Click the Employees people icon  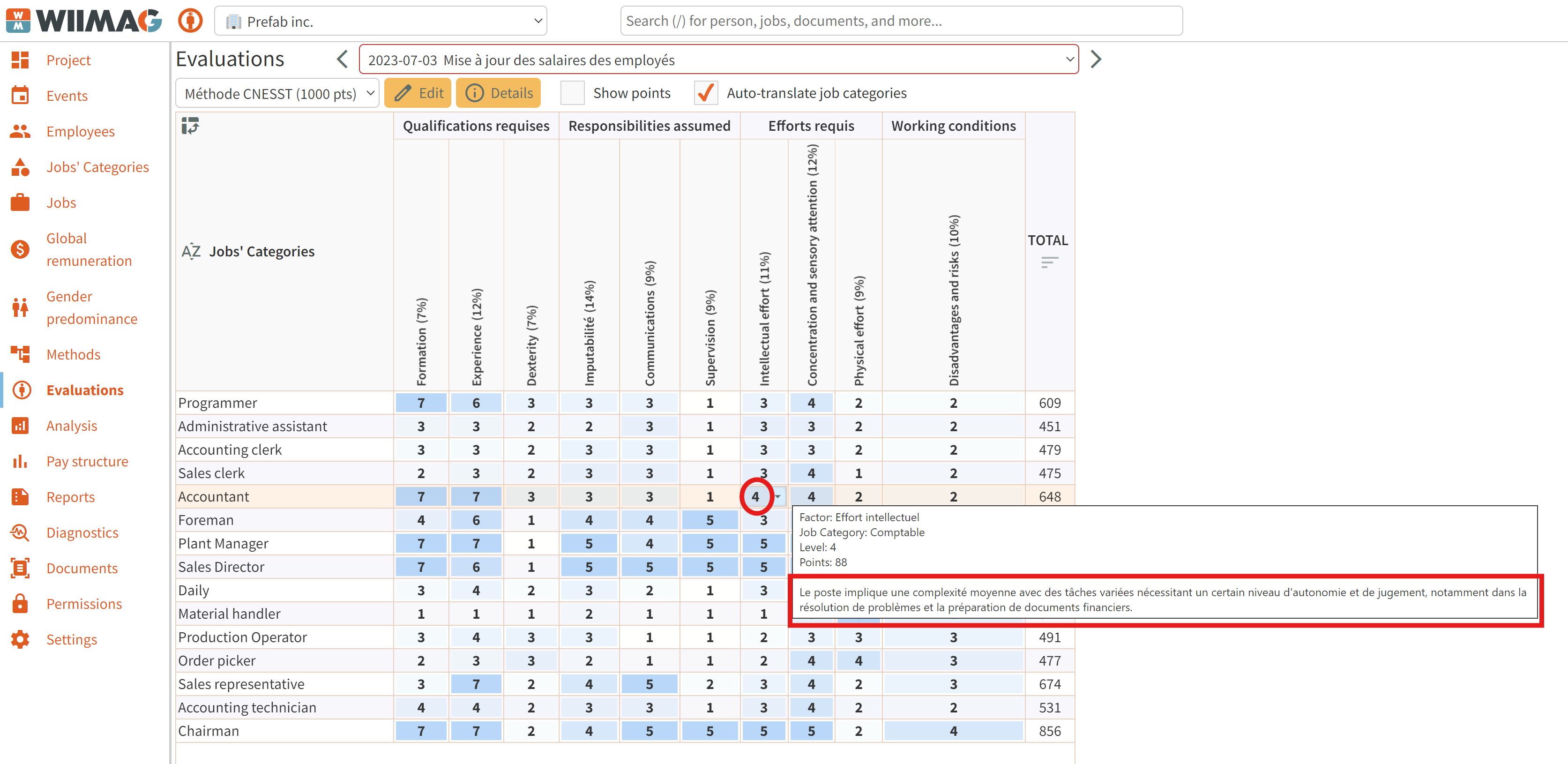click(x=20, y=131)
